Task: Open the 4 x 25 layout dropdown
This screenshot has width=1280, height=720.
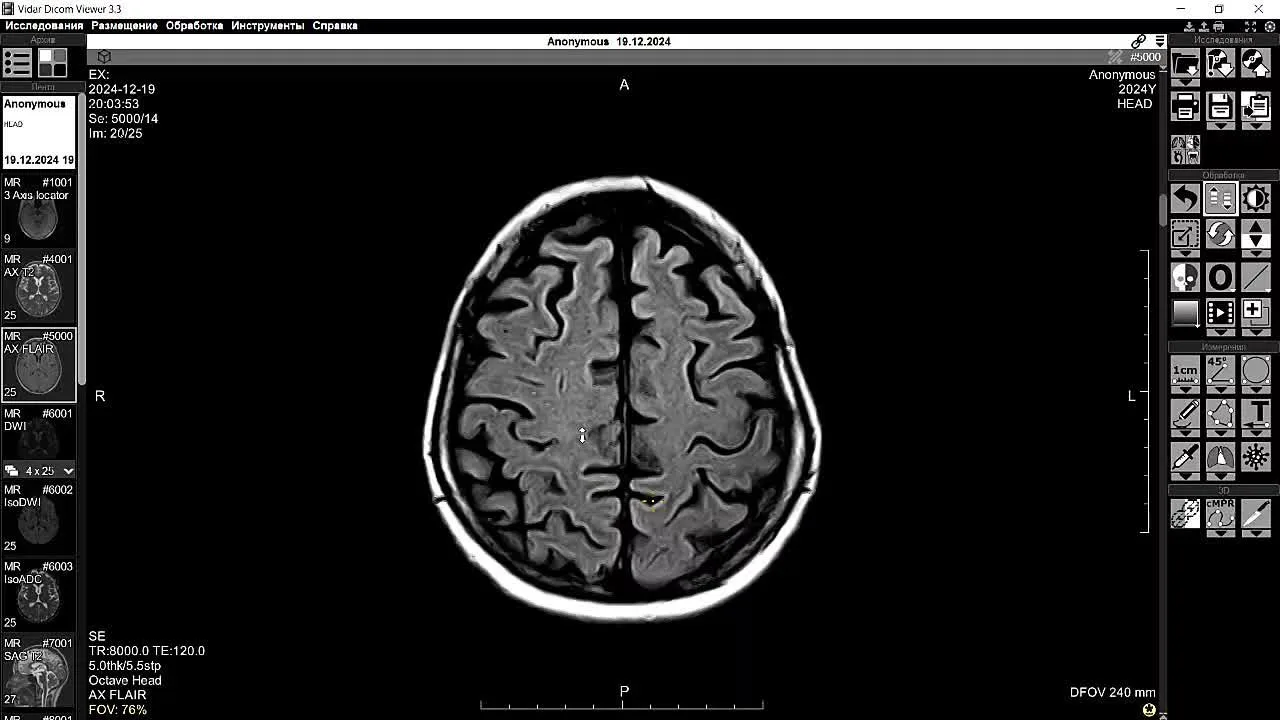Action: pos(39,470)
